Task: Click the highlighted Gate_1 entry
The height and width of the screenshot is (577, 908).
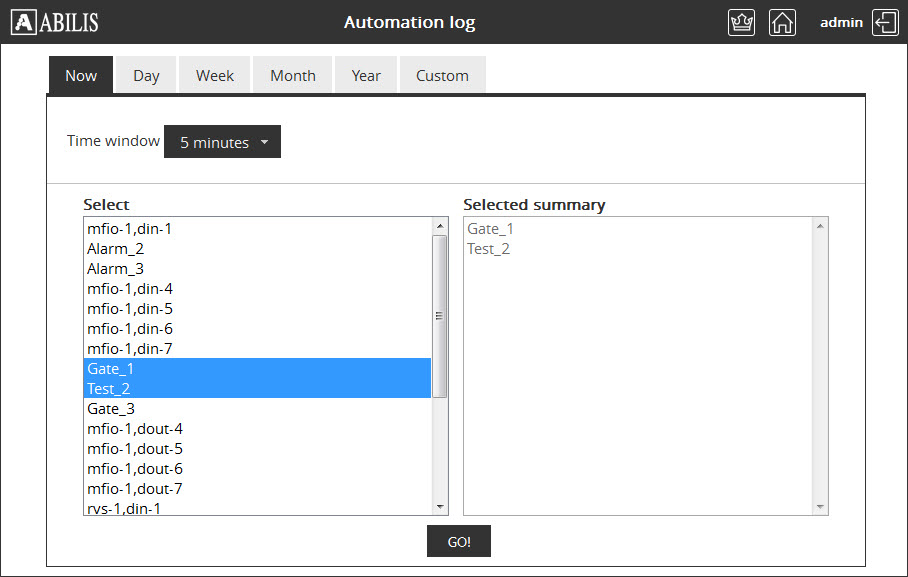Action: (111, 369)
